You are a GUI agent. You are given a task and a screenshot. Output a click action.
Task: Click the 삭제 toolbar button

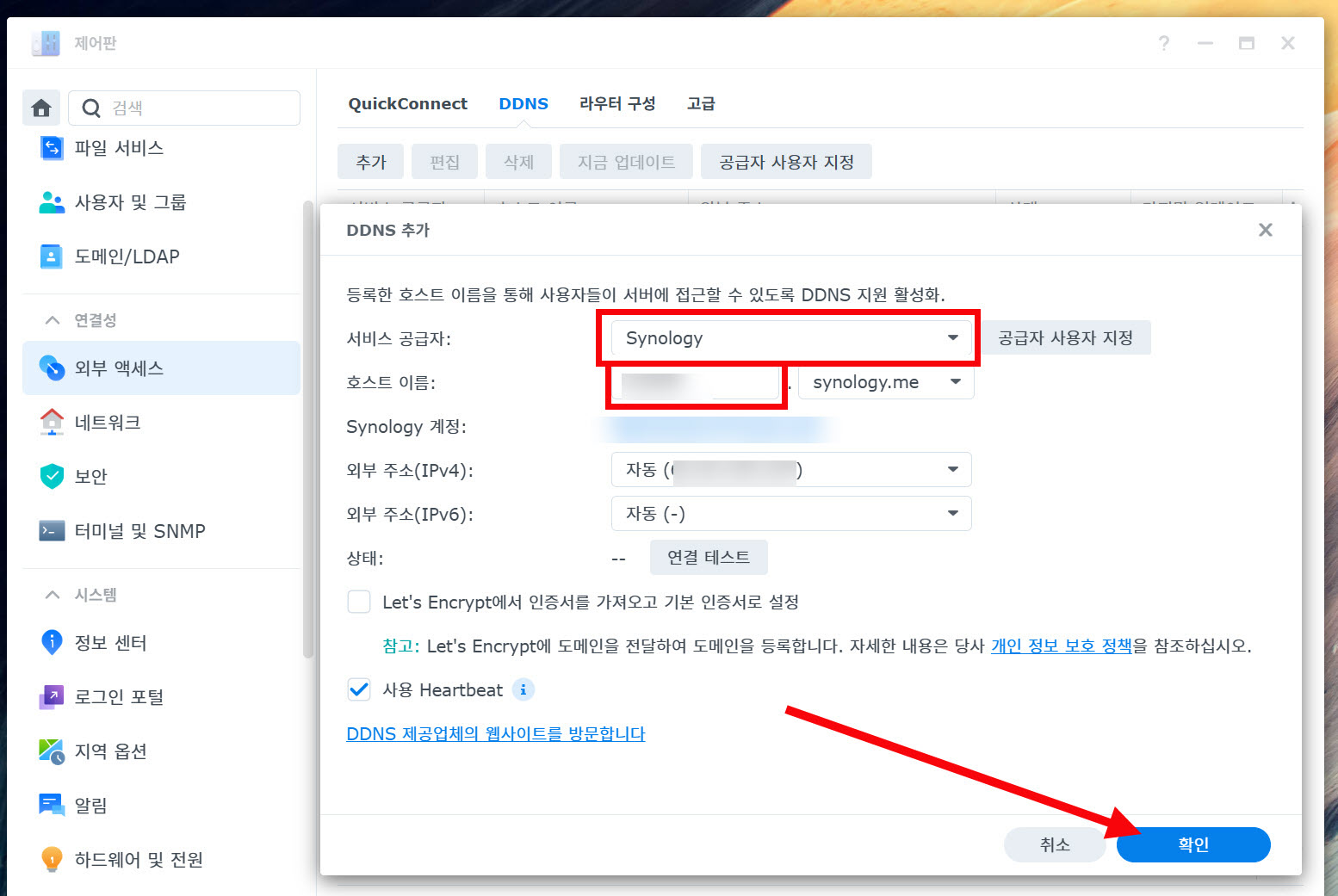click(x=518, y=162)
